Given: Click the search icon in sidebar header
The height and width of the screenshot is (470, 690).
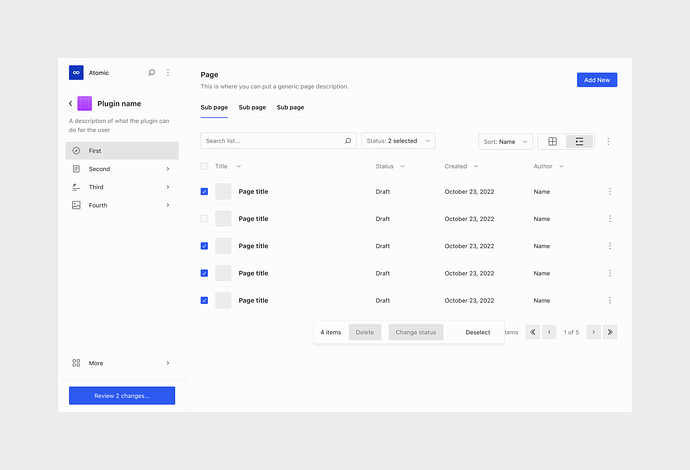Looking at the screenshot, I should (152, 73).
